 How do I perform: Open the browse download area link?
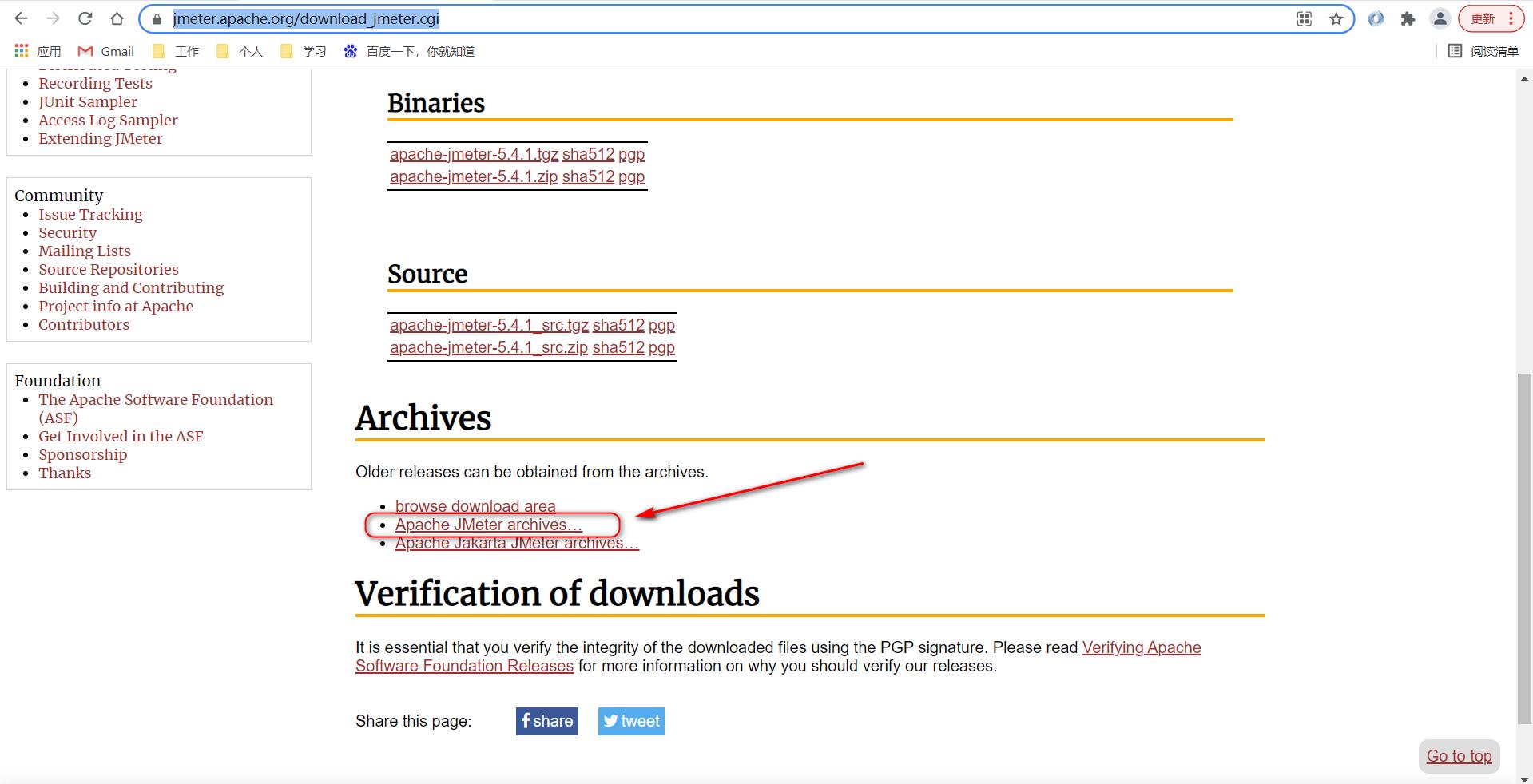[475, 506]
